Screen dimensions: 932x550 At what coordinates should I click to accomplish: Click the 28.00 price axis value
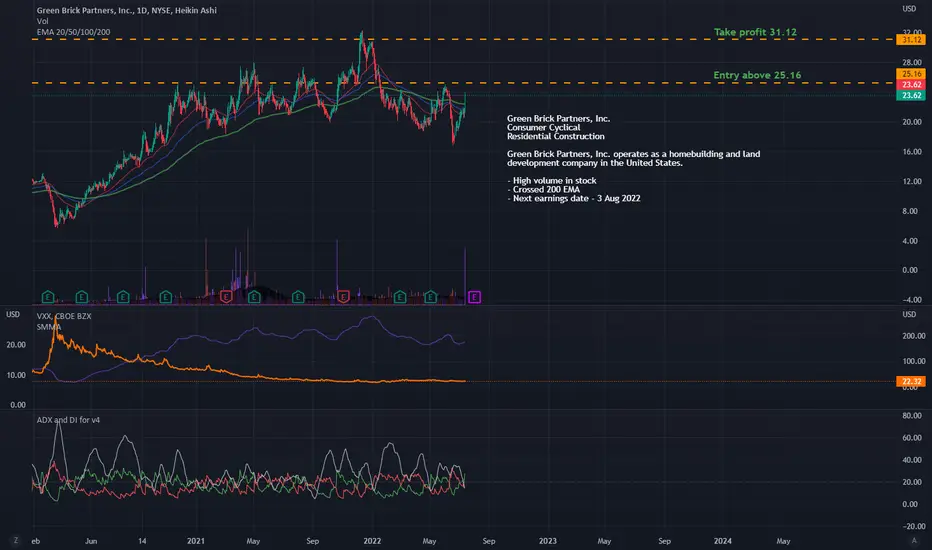(x=911, y=62)
